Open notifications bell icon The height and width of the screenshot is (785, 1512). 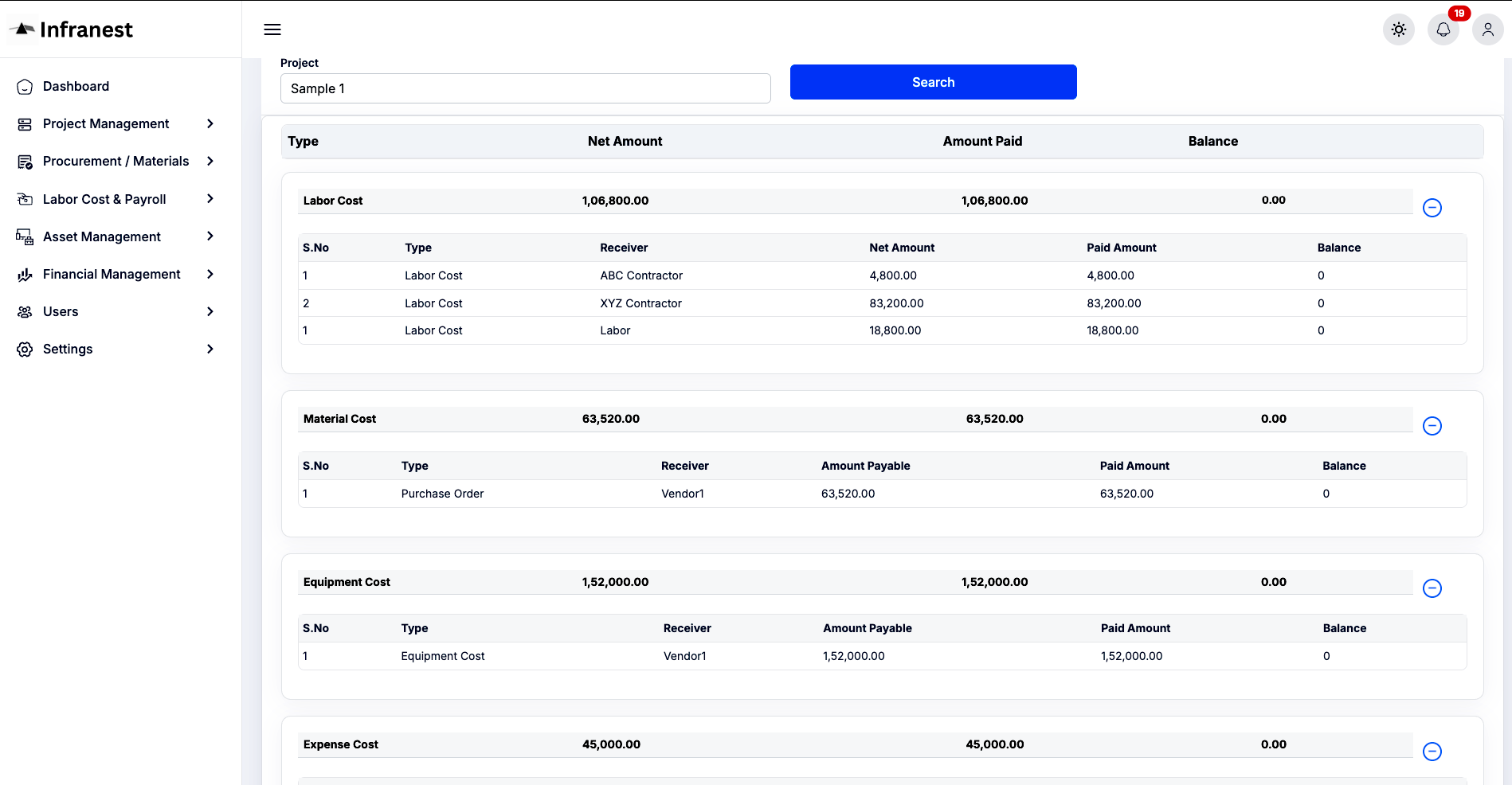[x=1443, y=29]
